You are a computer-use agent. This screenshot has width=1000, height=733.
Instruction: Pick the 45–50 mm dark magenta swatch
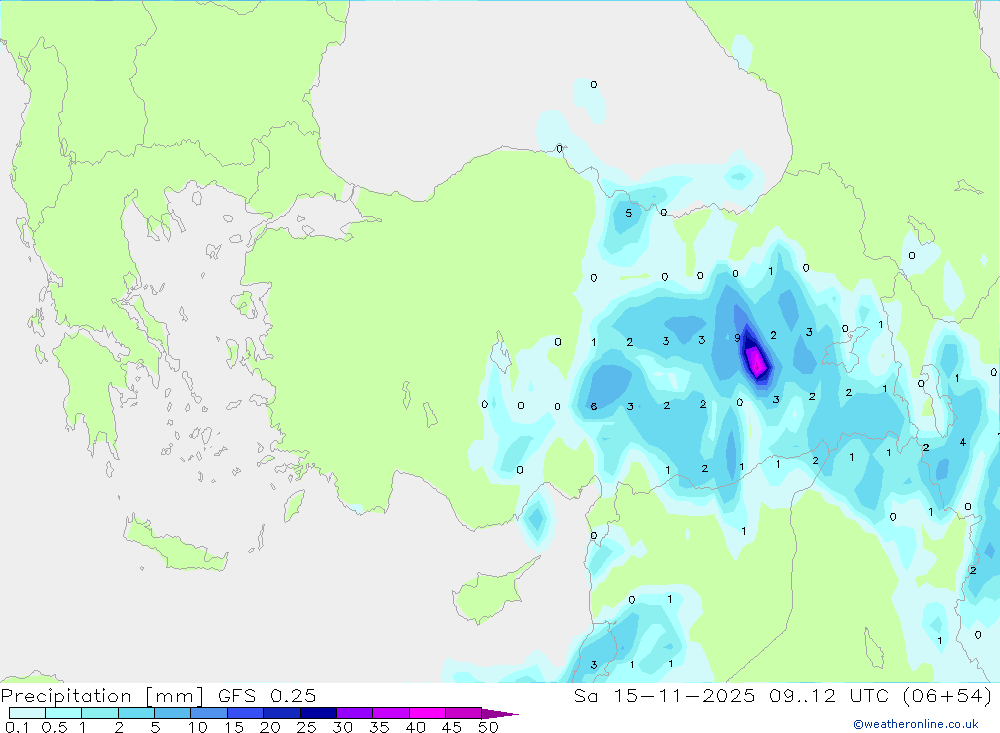pos(463,713)
